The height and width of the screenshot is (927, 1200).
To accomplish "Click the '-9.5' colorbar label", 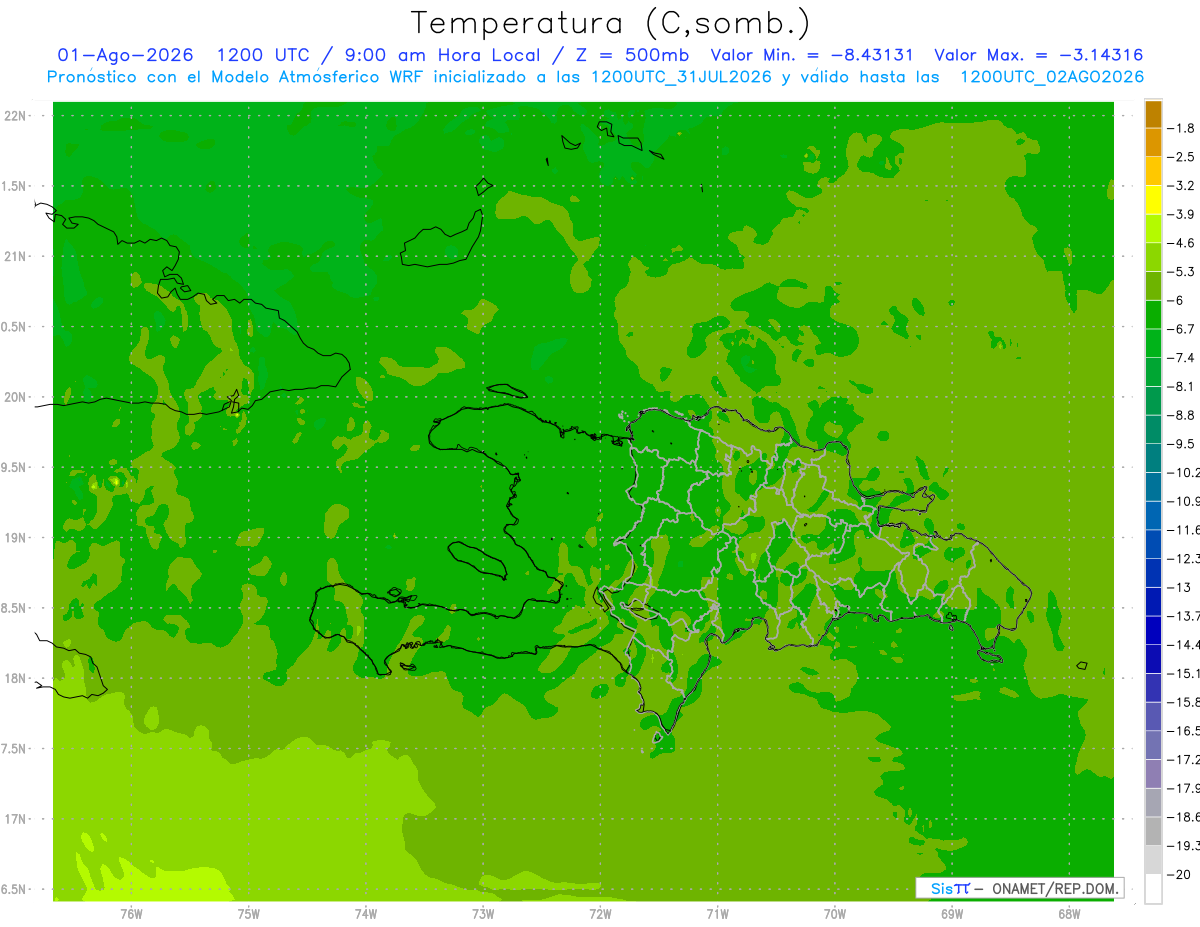I will (1182, 444).
